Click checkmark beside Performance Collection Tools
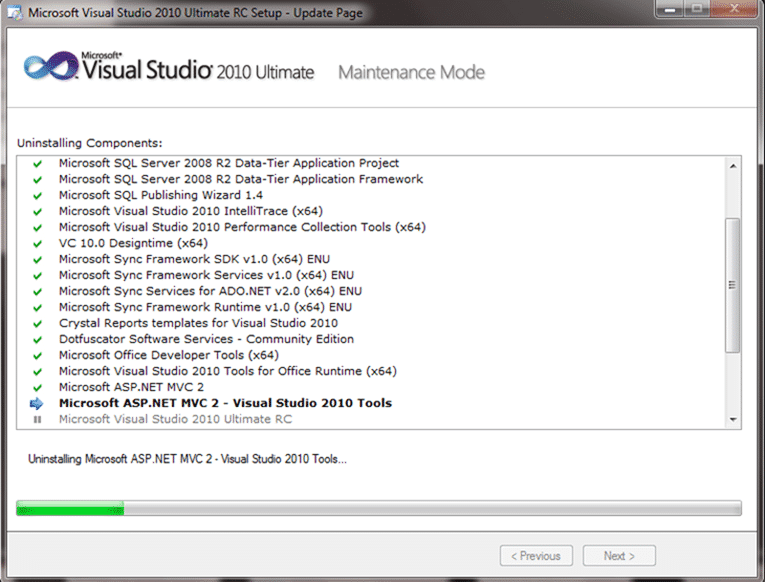The image size is (765, 582). [37, 228]
